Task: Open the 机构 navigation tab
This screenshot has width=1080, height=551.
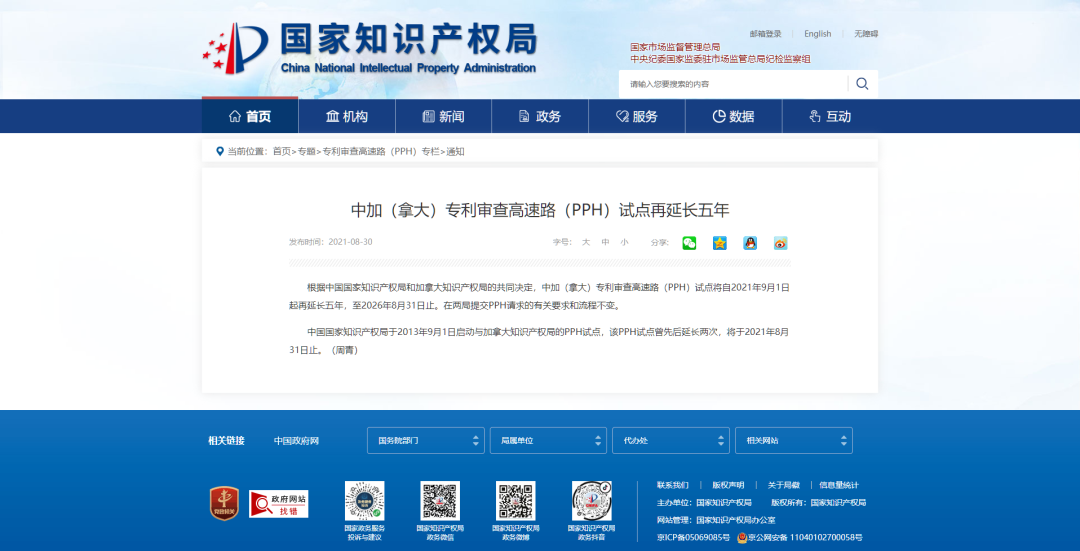Action: 347,116
